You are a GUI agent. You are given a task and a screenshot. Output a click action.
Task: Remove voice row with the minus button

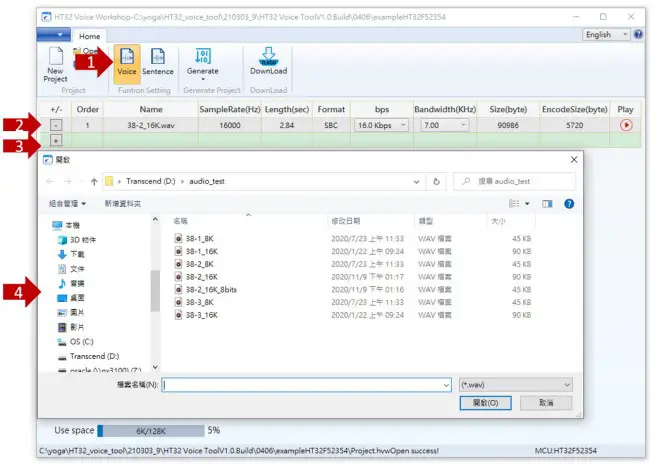click(x=56, y=125)
